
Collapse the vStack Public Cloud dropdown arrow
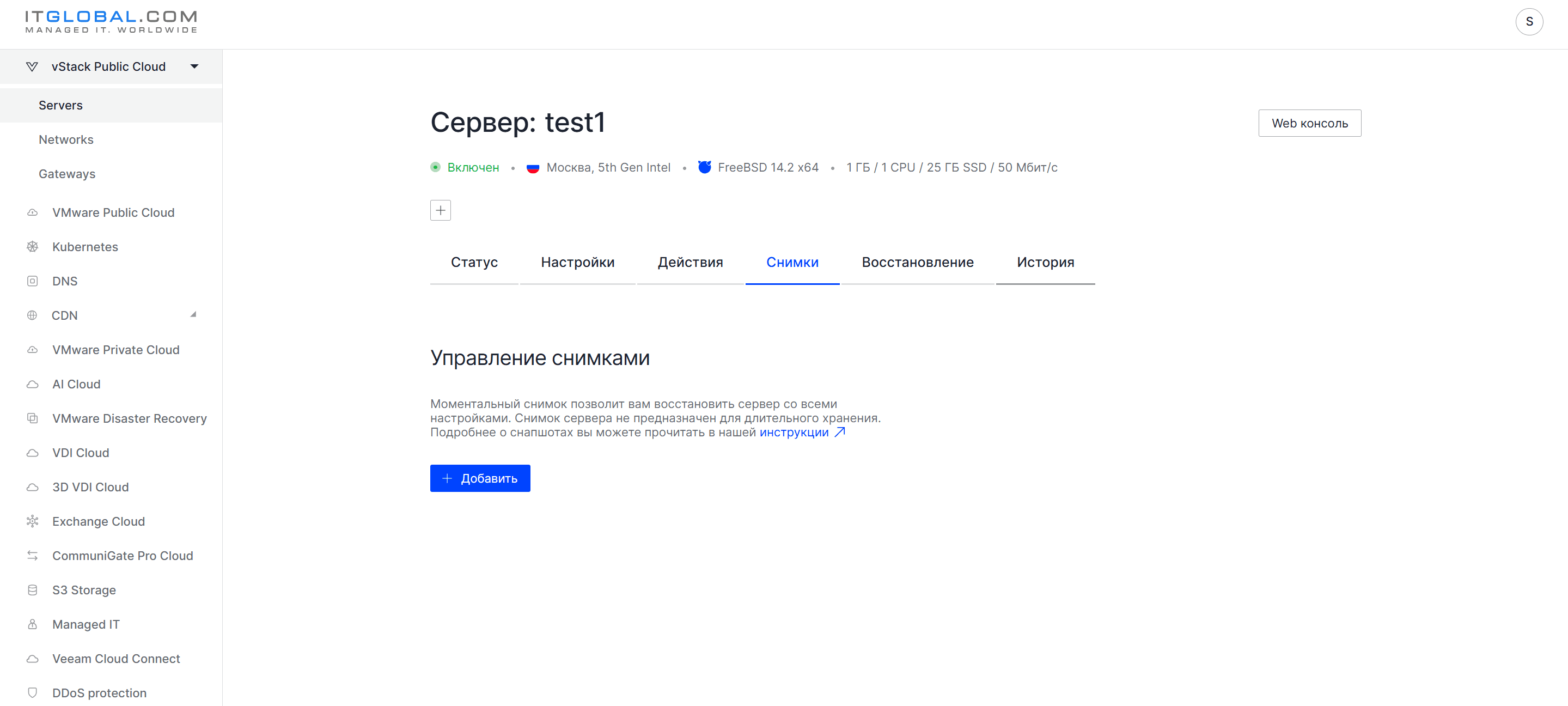pos(194,66)
